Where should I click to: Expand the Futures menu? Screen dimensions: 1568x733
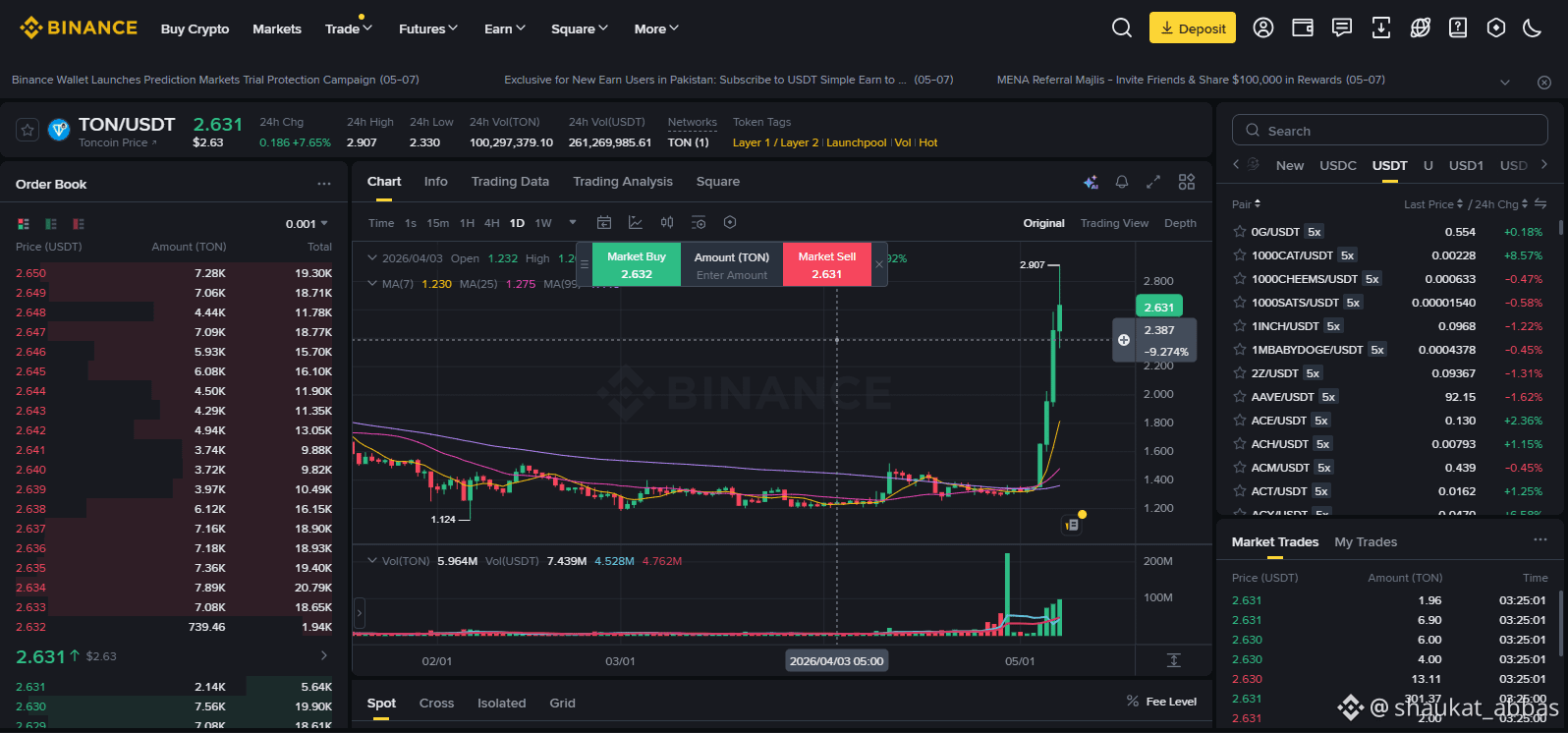point(428,28)
